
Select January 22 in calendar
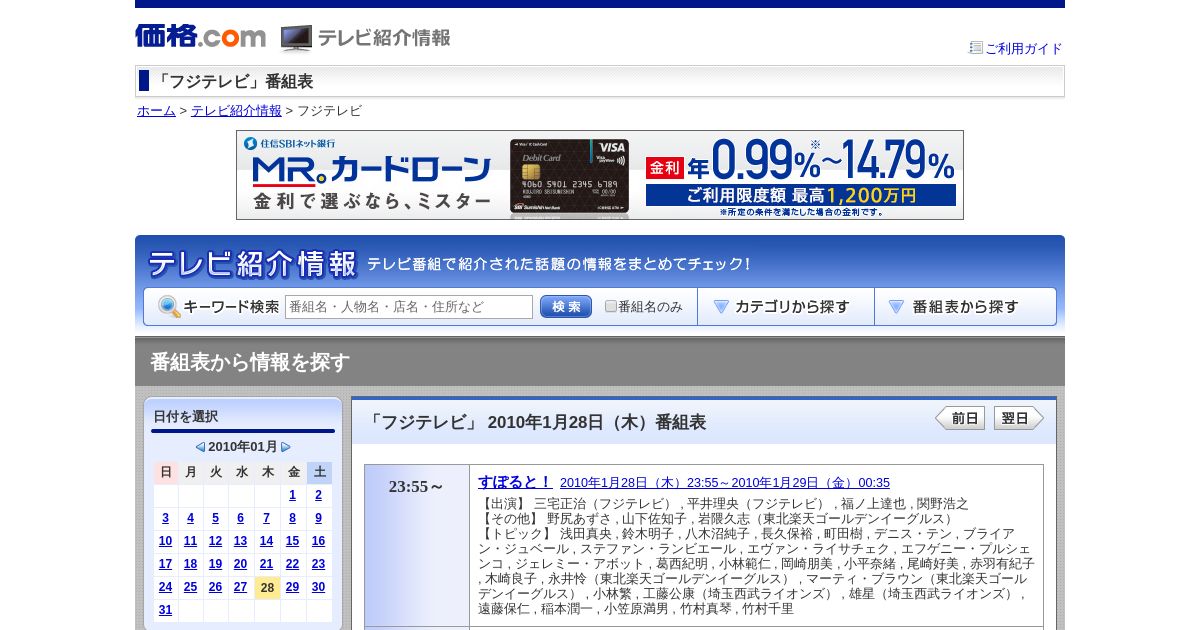coord(292,564)
